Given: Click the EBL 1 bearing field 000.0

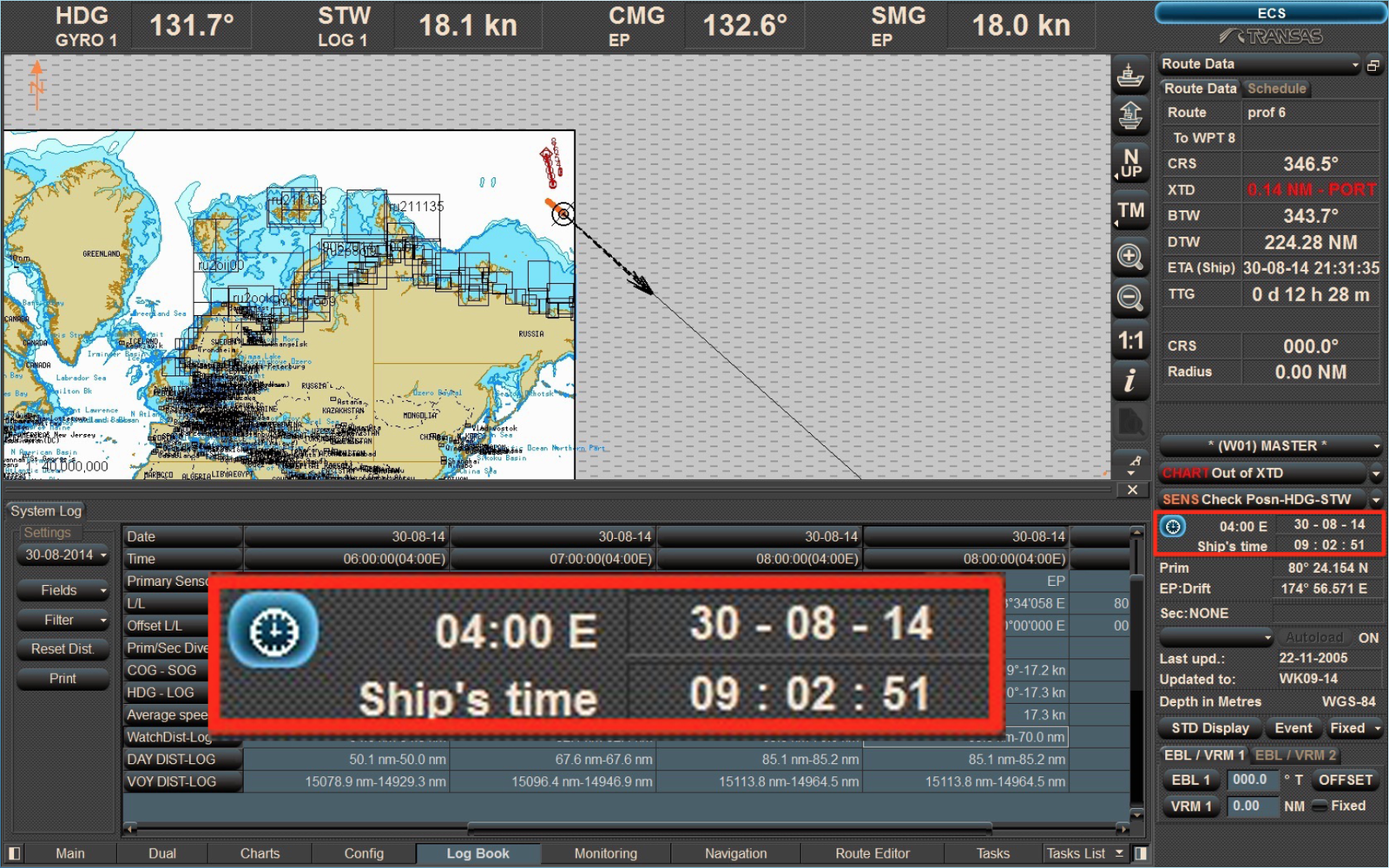Looking at the screenshot, I should click(x=1252, y=779).
